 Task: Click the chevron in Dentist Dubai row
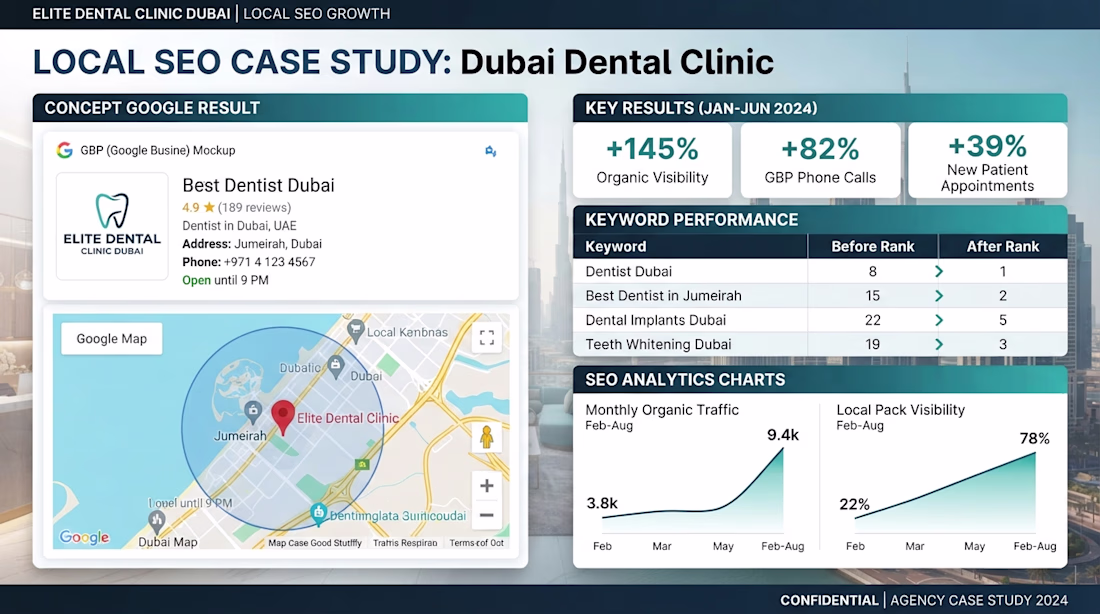click(x=939, y=272)
